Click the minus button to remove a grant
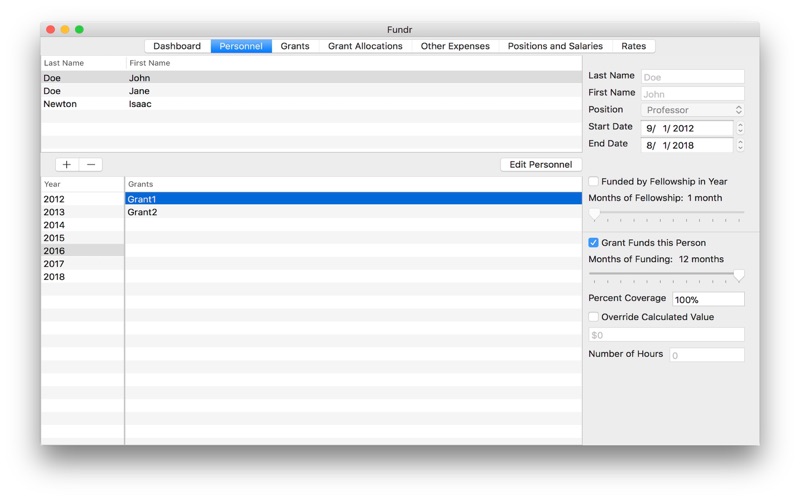 point(91,164)
